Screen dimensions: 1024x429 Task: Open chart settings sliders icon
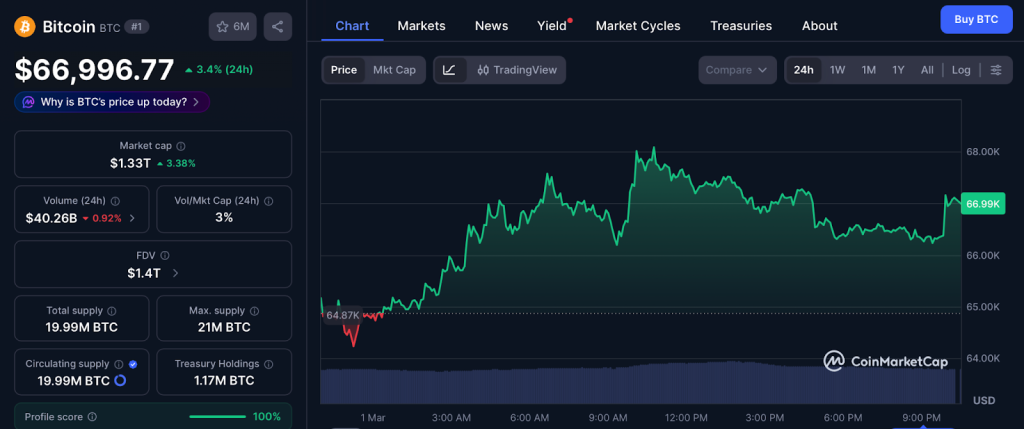pos(995,70)
